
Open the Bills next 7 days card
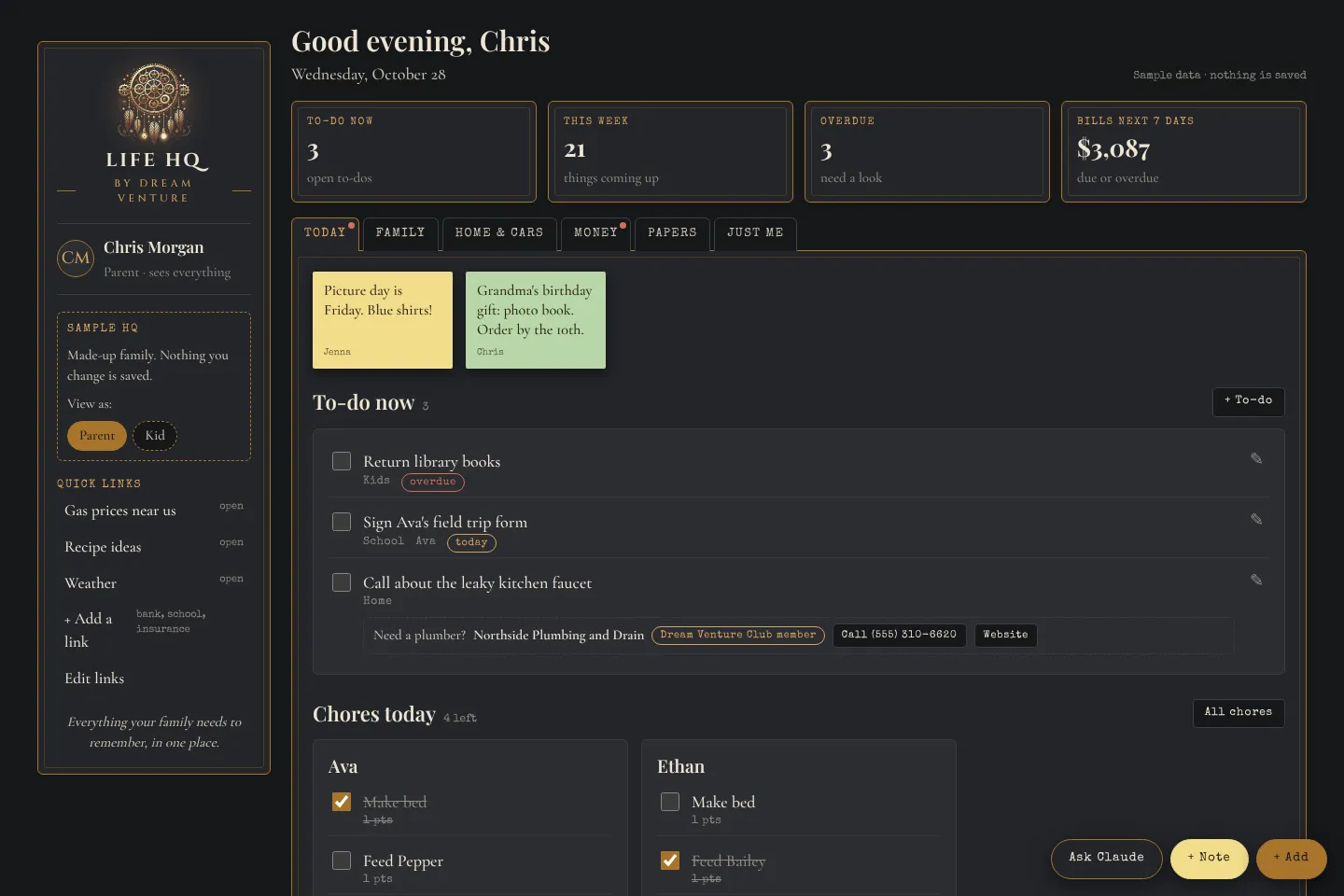coord(1183,151)
